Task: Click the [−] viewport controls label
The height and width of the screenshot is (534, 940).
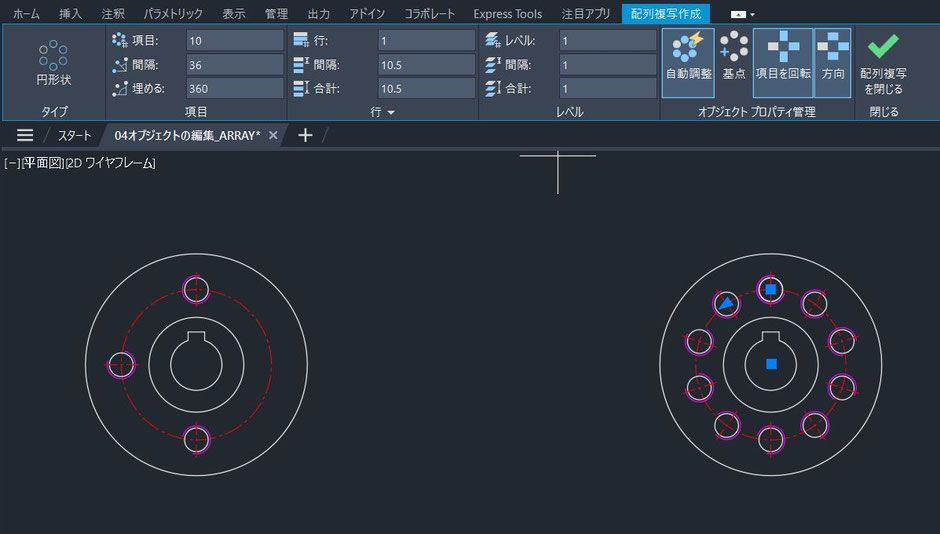Action: pos(11,163)
